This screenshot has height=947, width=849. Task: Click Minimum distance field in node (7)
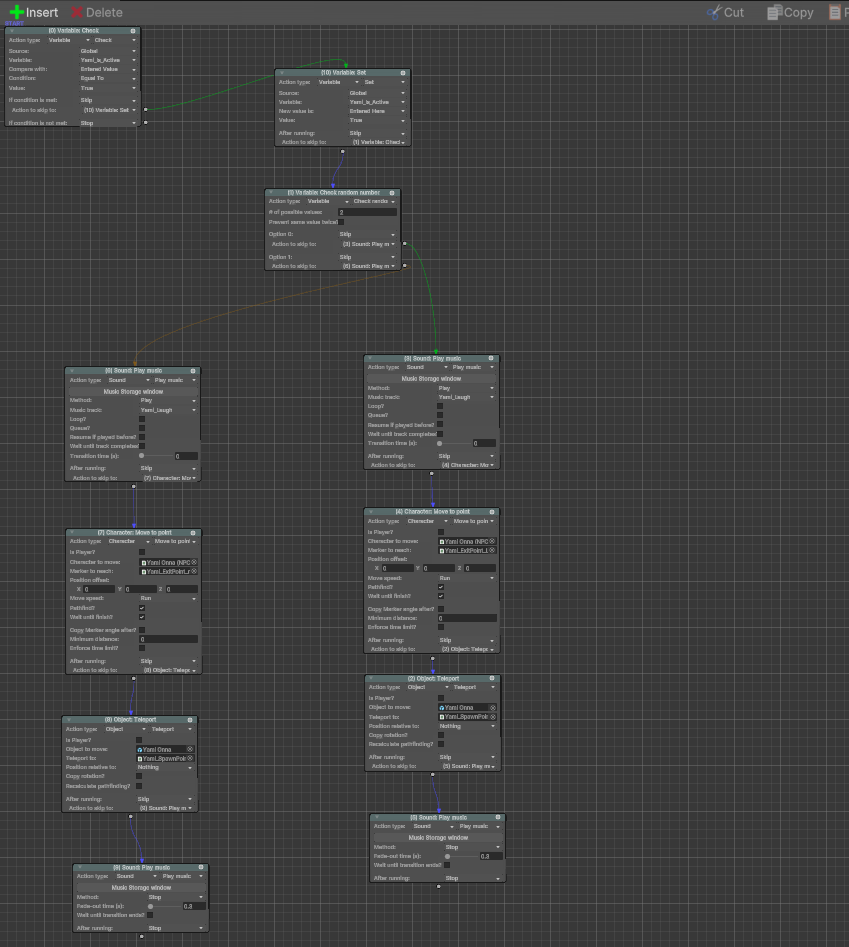168,639
